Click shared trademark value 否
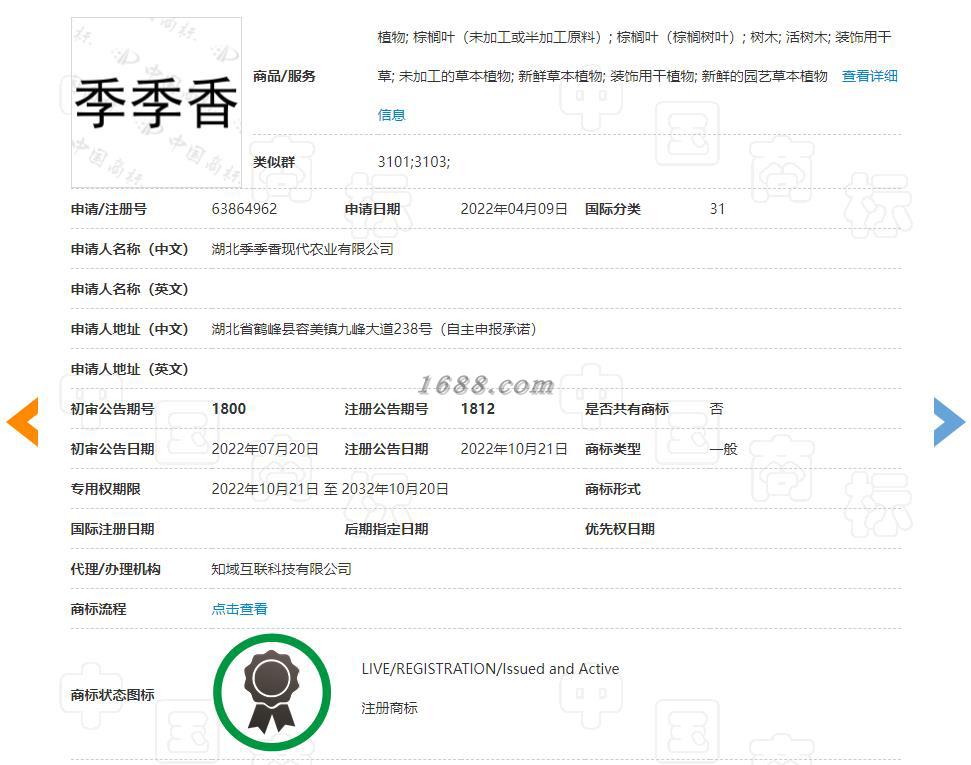Screen dimensions: 971x765 pos(716,409)
